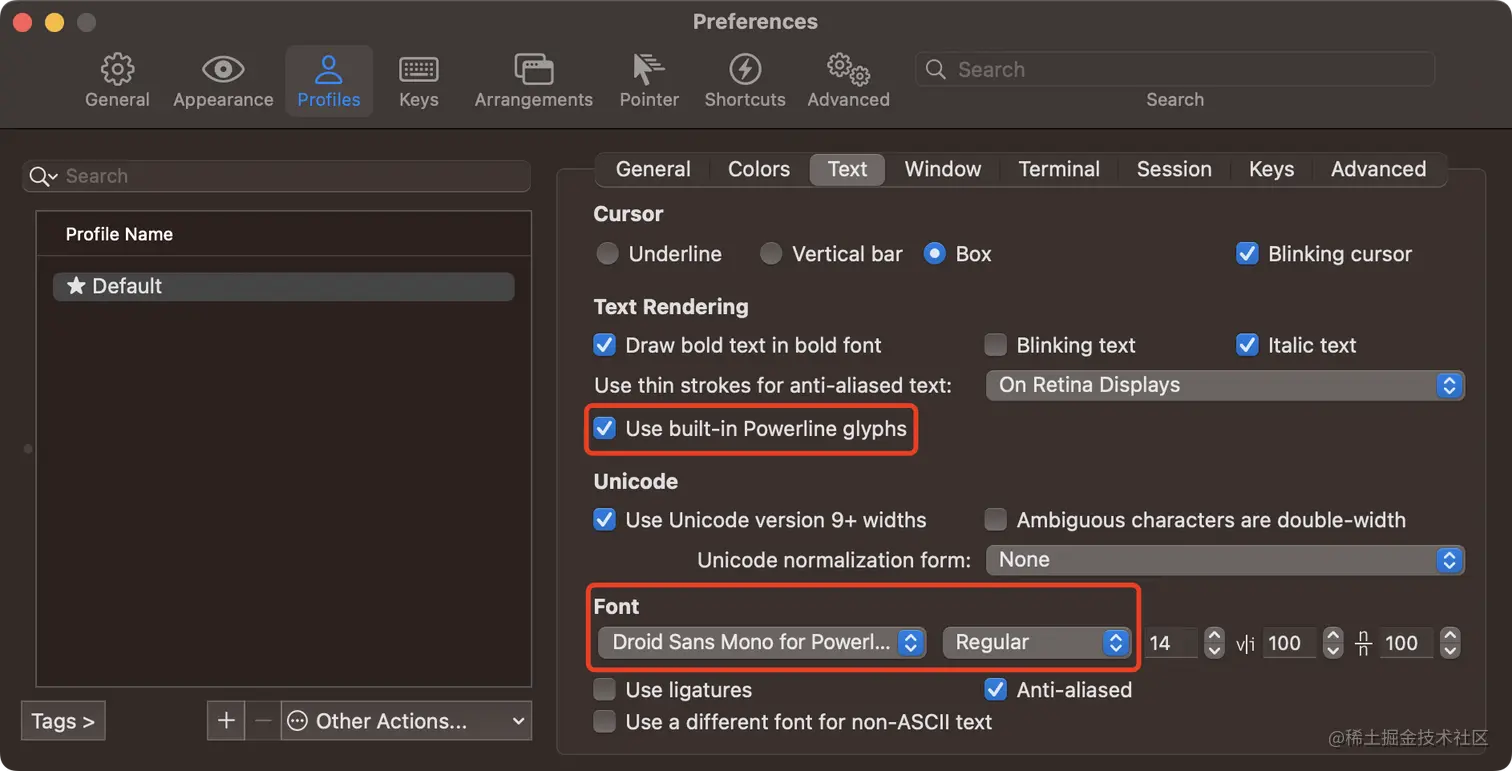The height and width of the screenshot is (771, 1512).
Task: Toggle the Anti-aliased checkbox
Action: pyautogui.click(x=995, y=690)
